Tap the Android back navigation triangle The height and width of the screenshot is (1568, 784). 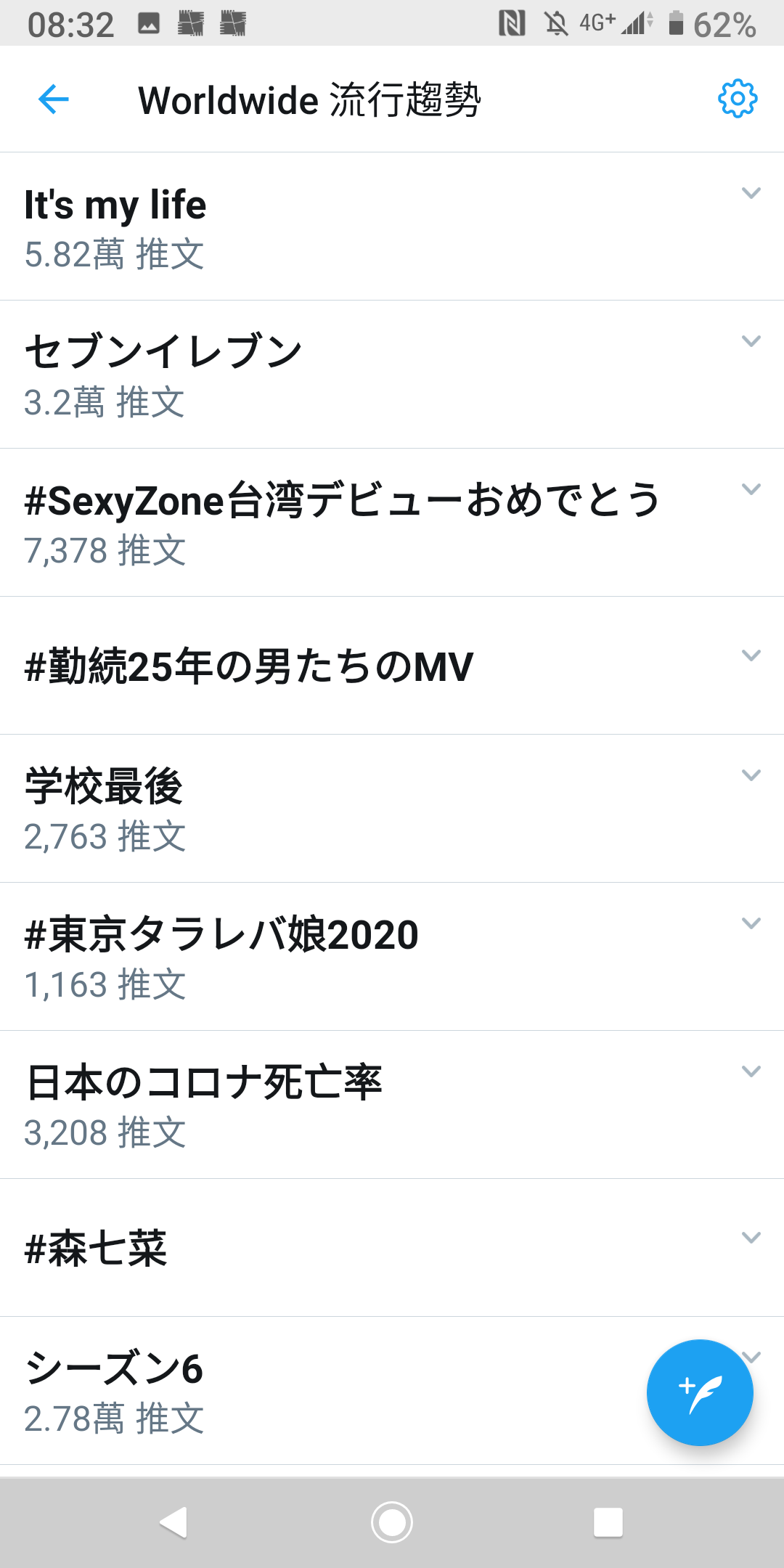click(174, 1522)
